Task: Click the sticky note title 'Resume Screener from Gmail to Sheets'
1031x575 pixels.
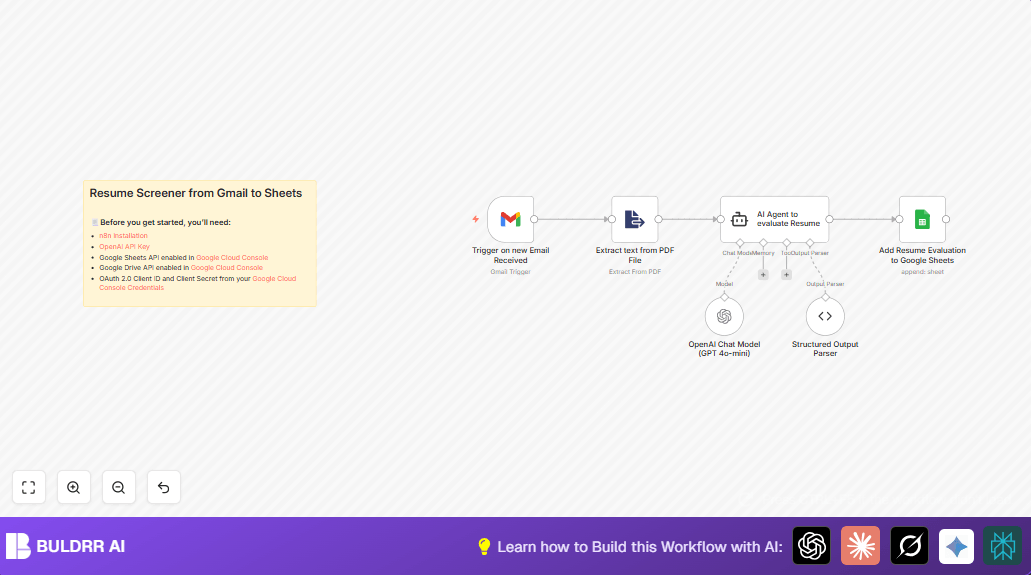Action: coord(196,193)
